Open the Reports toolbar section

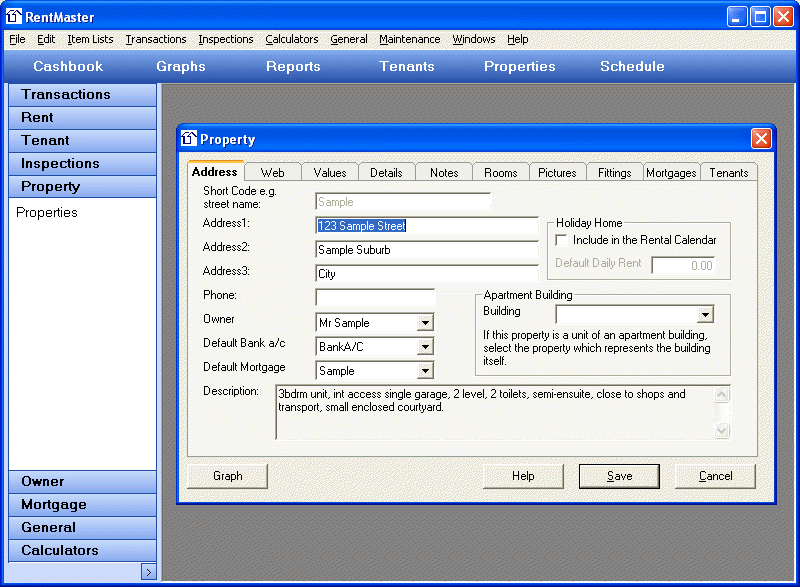point(293,66)
